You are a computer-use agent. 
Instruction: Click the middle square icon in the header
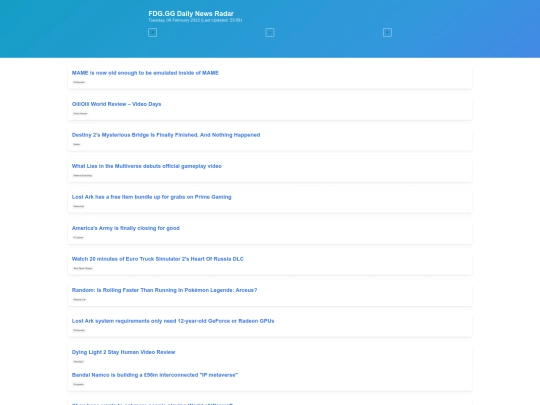[x=270, y=32]
